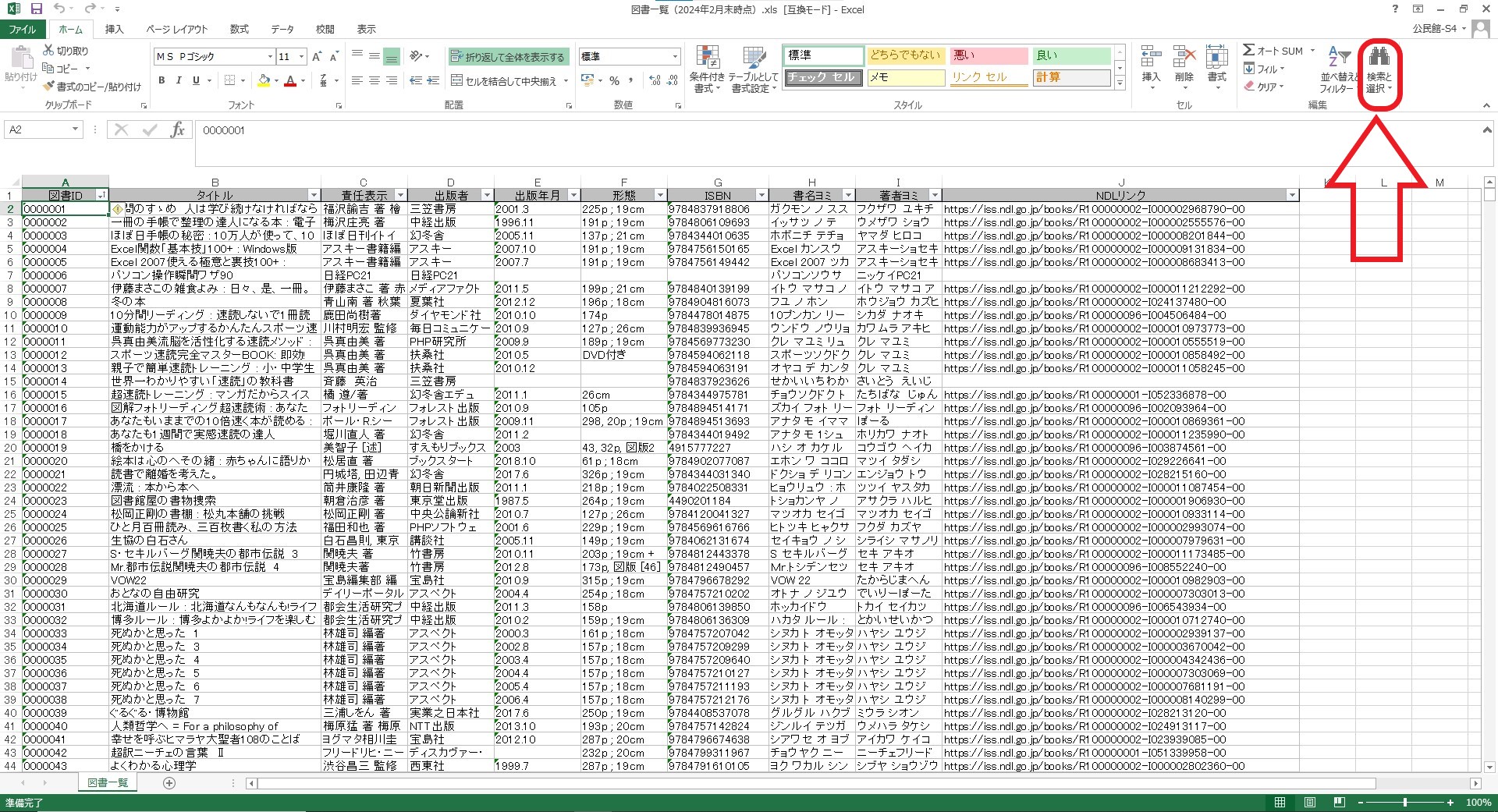The width and height of the screenshot is (1498, 812).
Task: Click the percent style icon
Action: (x=615, y=80)
